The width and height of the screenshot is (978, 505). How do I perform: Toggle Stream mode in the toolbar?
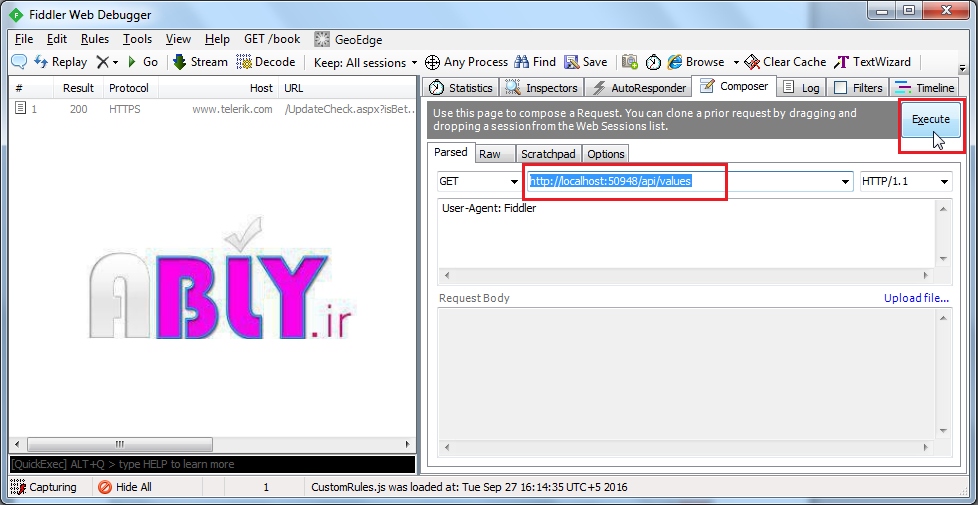click(x=200, y=62)
